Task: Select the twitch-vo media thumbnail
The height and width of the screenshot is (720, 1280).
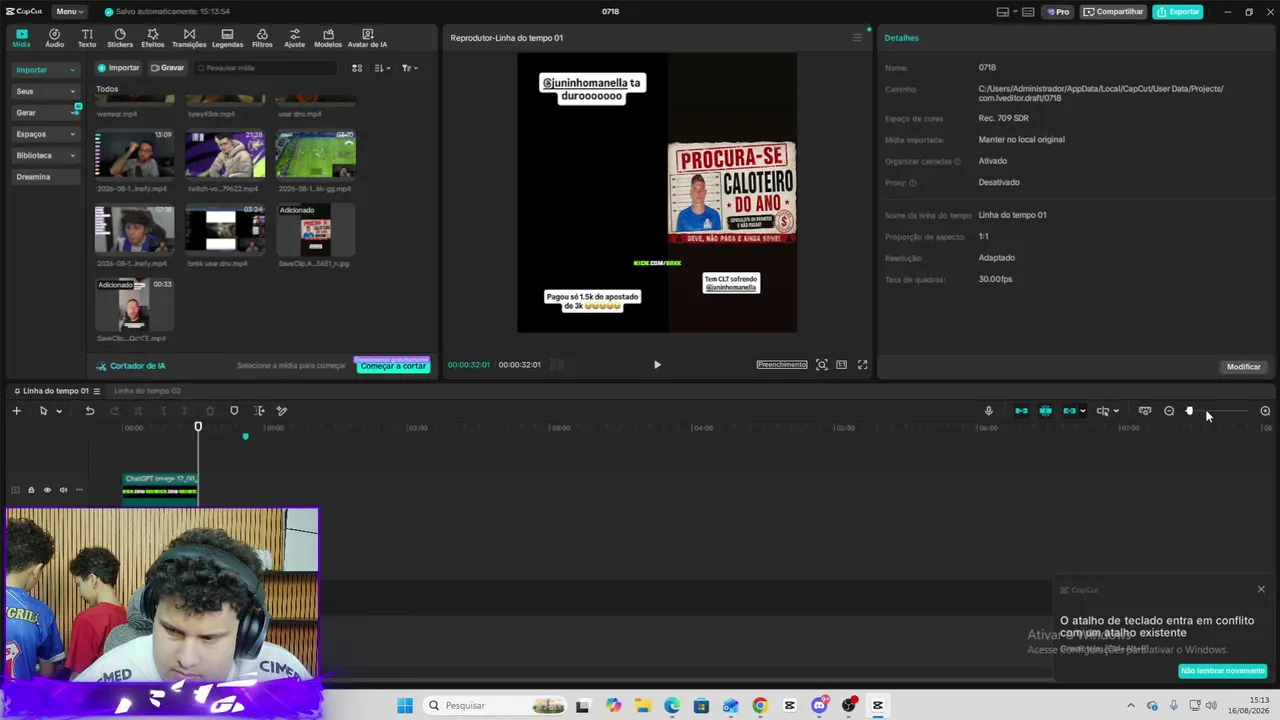Action: (x=225, y=154)
